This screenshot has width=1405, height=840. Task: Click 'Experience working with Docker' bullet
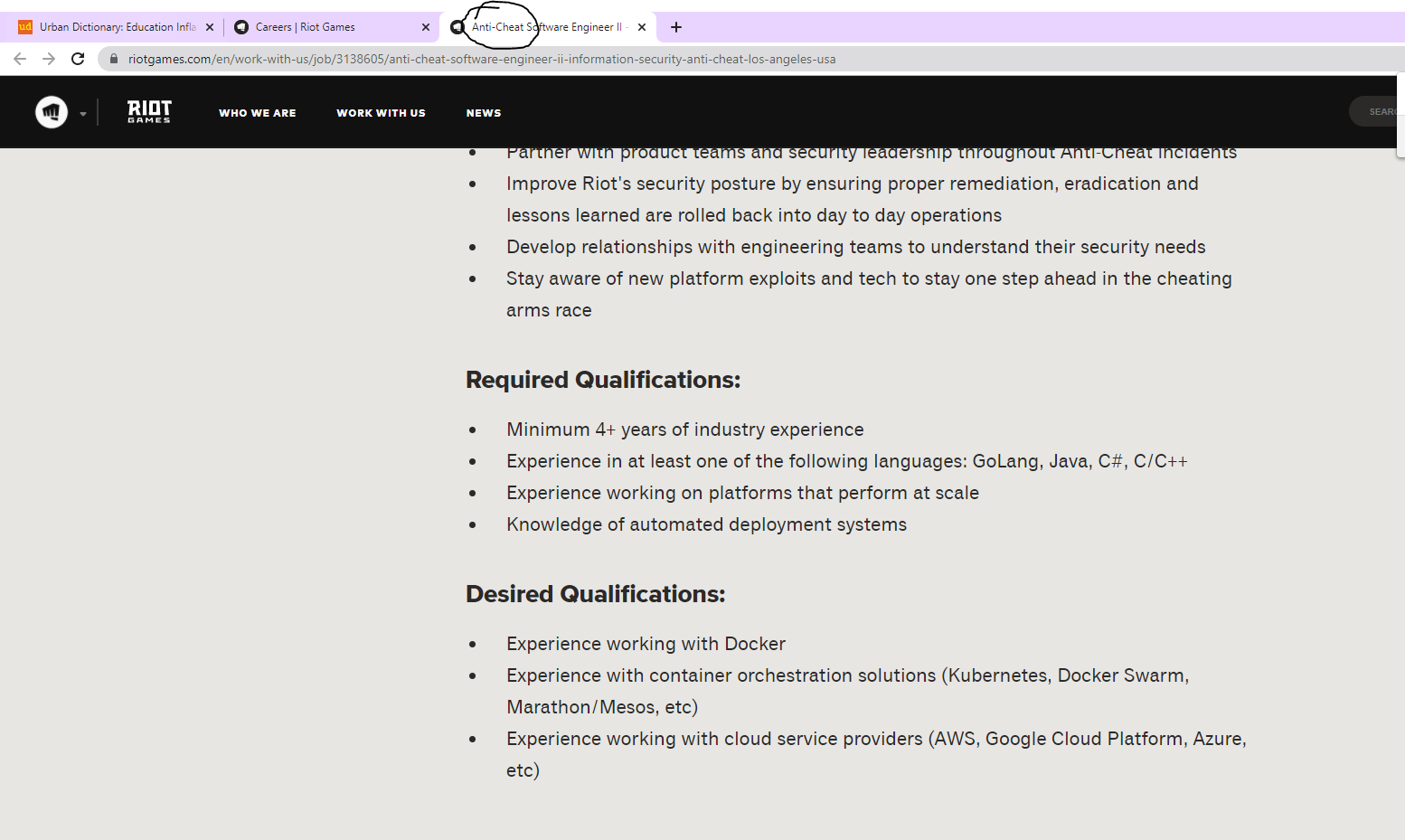pos(646,644)
